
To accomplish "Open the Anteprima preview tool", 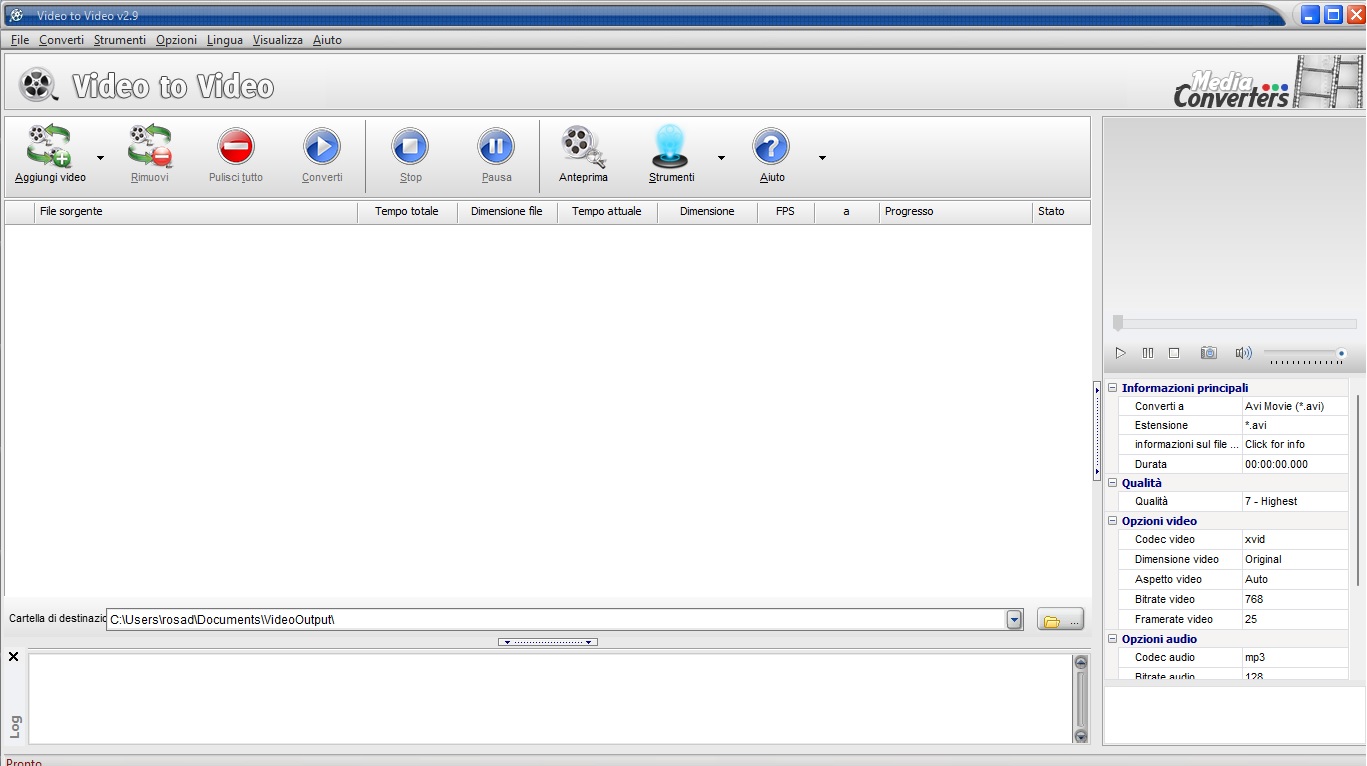I will coord(581,150).
